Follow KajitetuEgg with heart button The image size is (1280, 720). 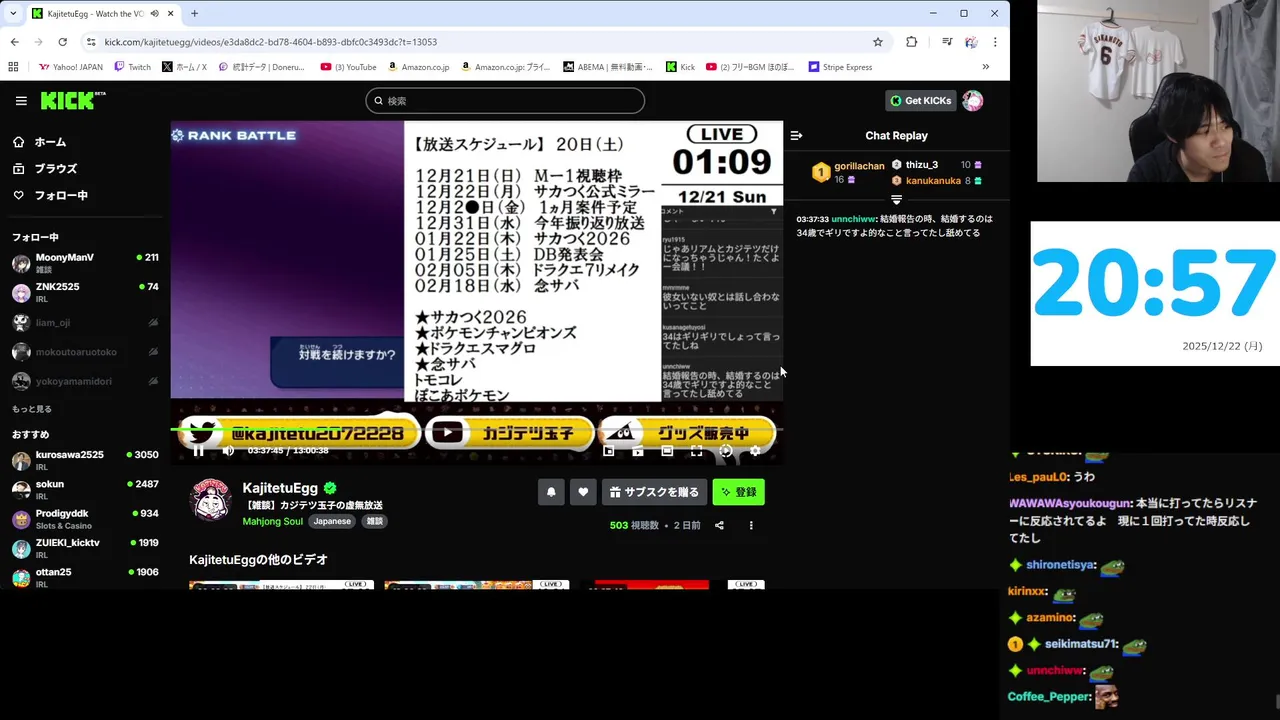coord(583,492)
